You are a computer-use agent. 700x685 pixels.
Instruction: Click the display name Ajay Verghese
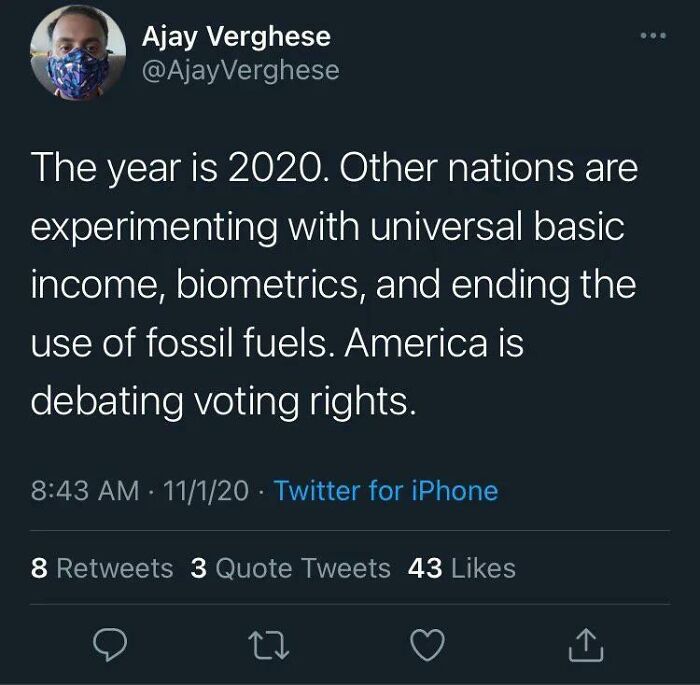[236, 37]
